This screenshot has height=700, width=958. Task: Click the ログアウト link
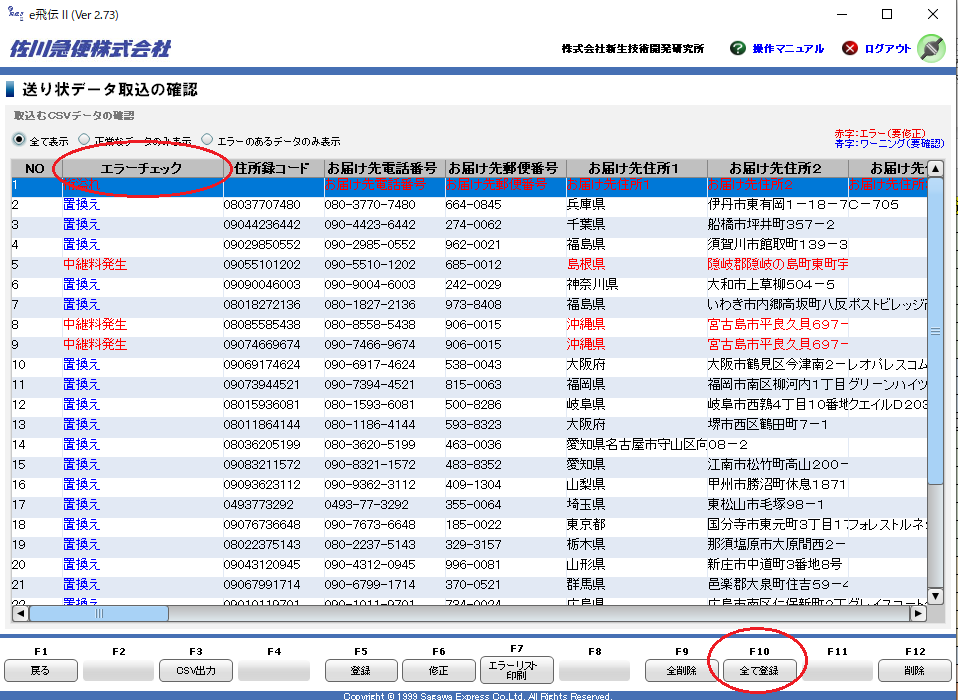click(888, 49)
